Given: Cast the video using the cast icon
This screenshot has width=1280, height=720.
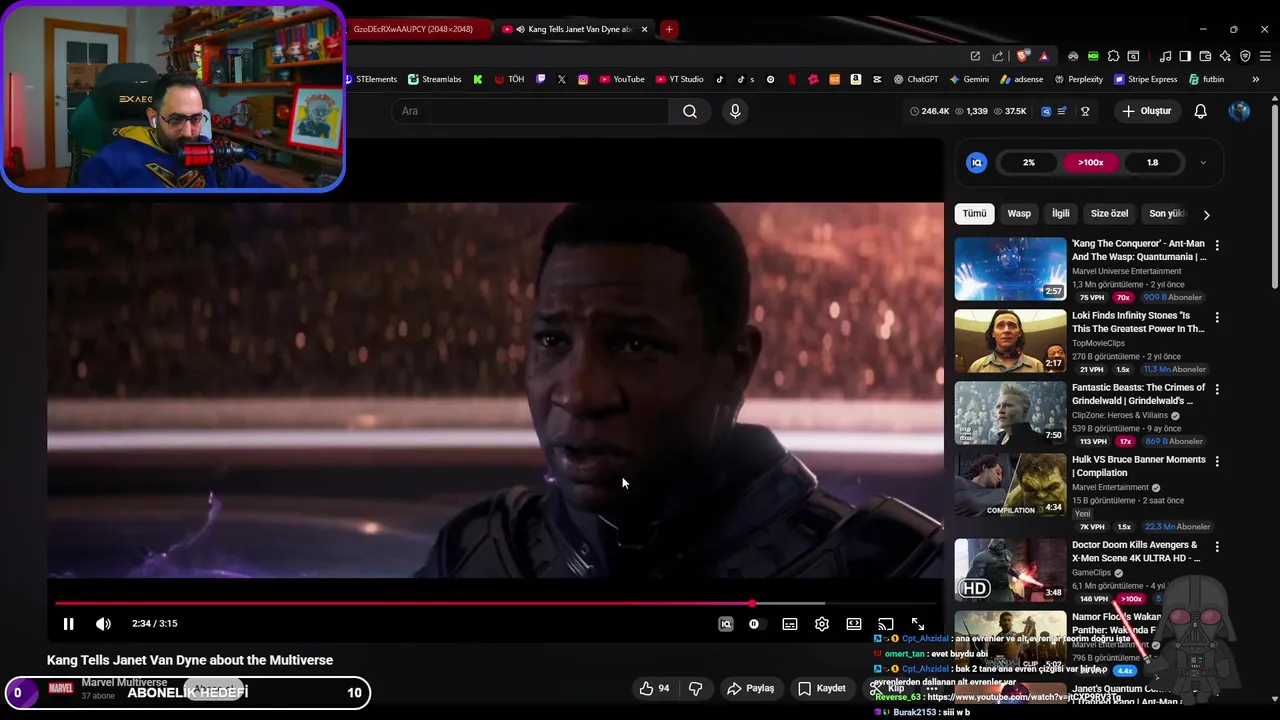Looking at the screenshot, I should click(x=886, y=624).
